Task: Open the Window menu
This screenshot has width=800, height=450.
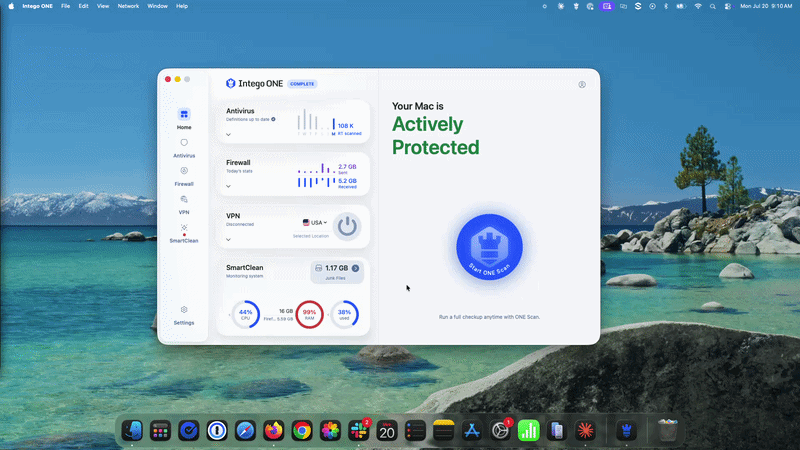Action: (x=157, y=6)
